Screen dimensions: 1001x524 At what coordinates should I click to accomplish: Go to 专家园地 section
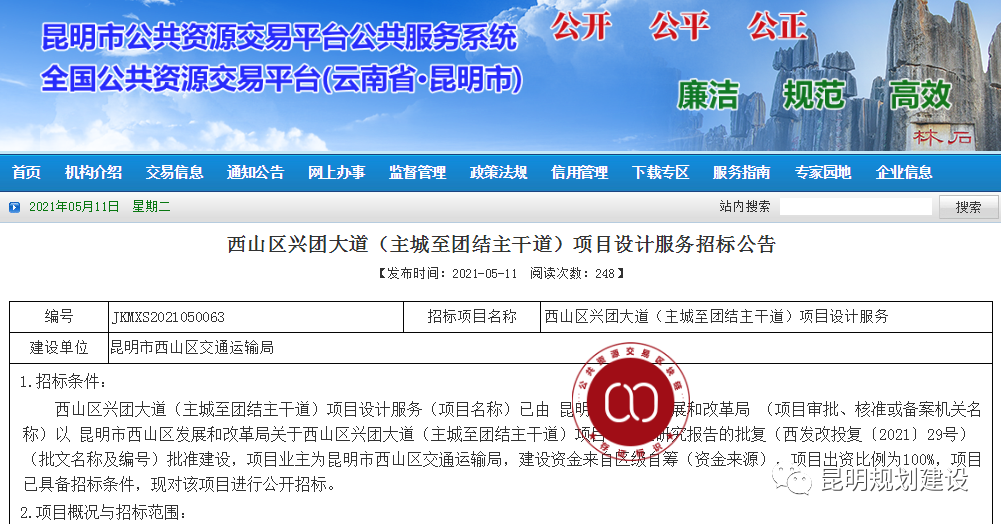click(823, 172)
